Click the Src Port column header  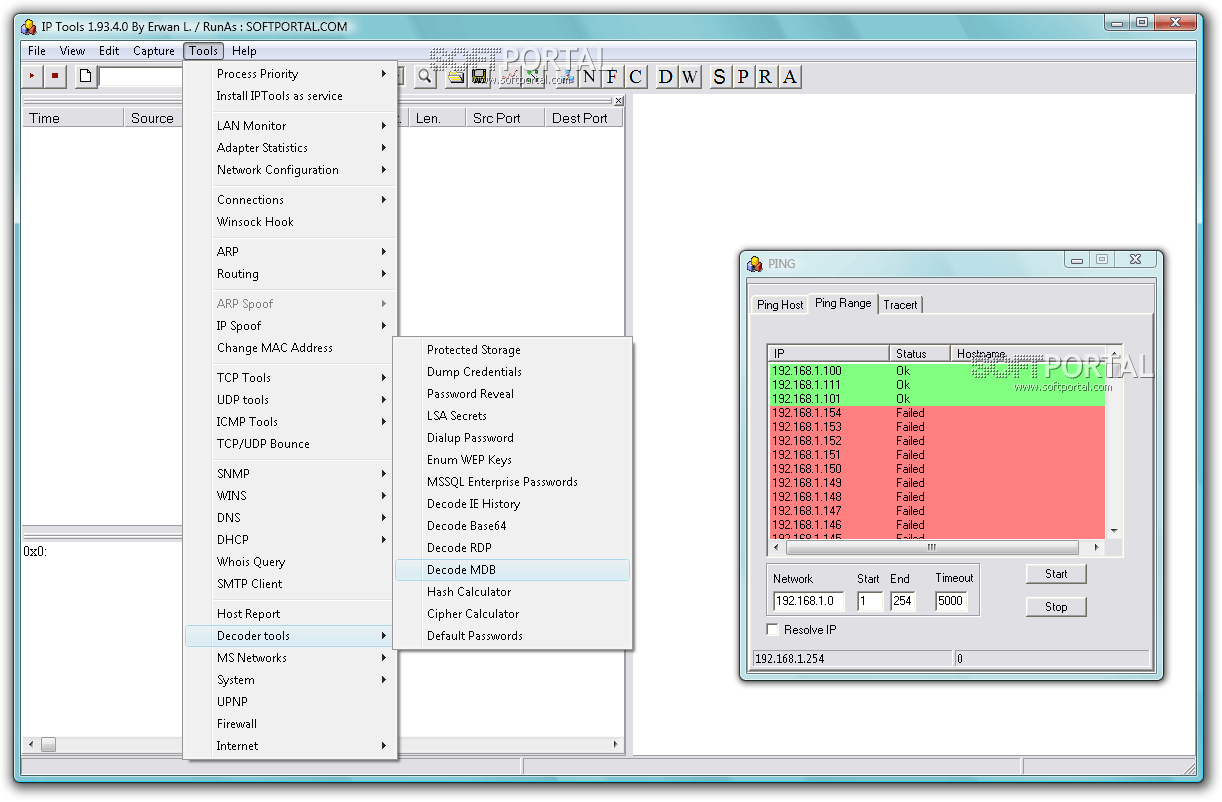(x=505, y=118)
